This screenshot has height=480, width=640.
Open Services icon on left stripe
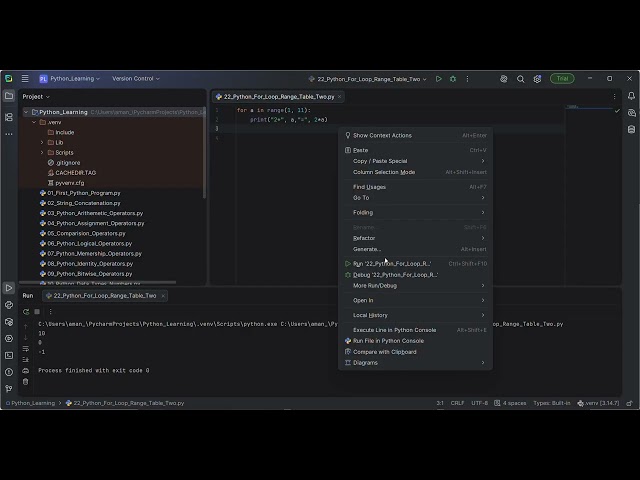pyautogui.click(x=9, y=338)
